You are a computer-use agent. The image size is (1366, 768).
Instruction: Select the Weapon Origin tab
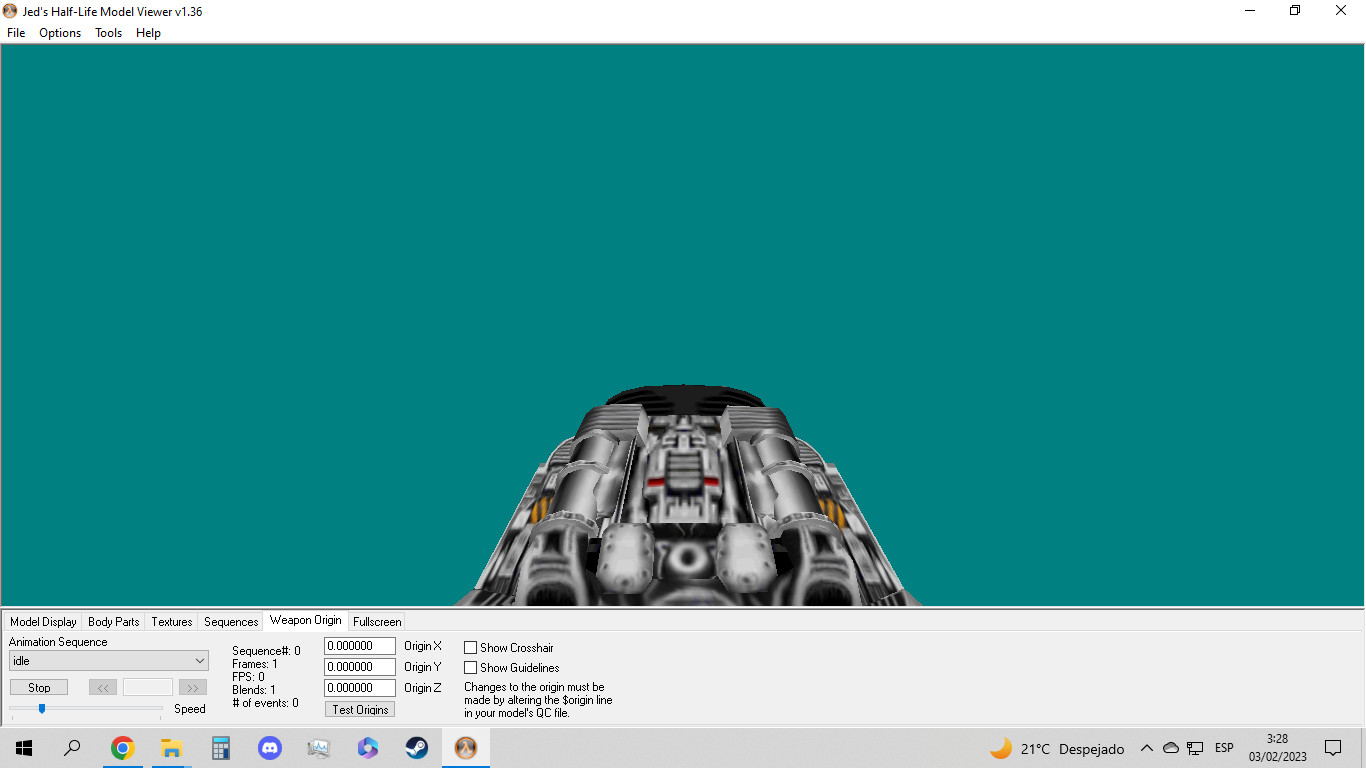click(x=305, y=620)
